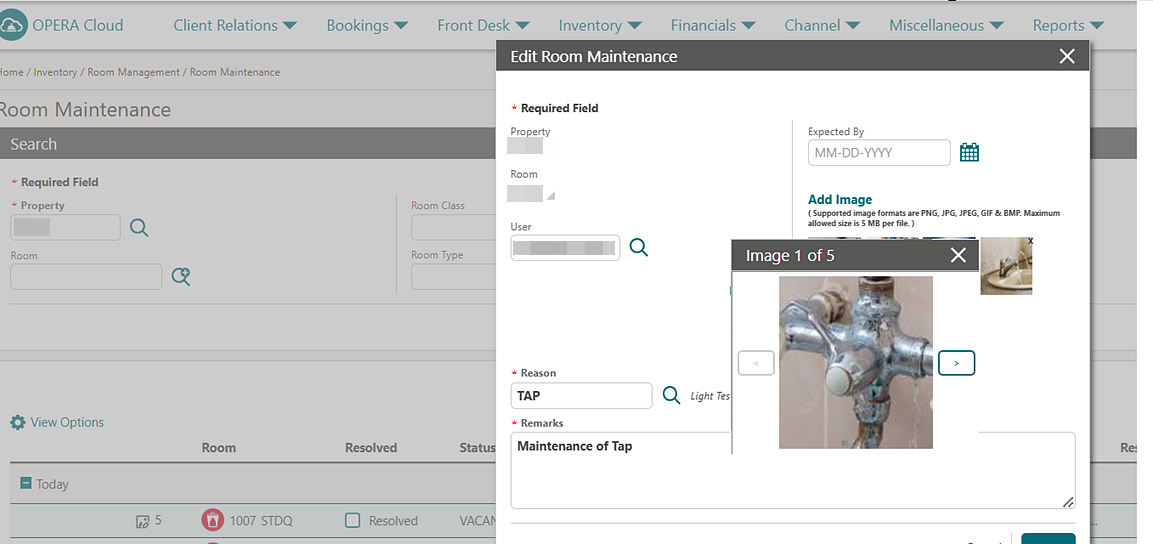
Task: Open the Financials menu
Action: coord(713,25)
